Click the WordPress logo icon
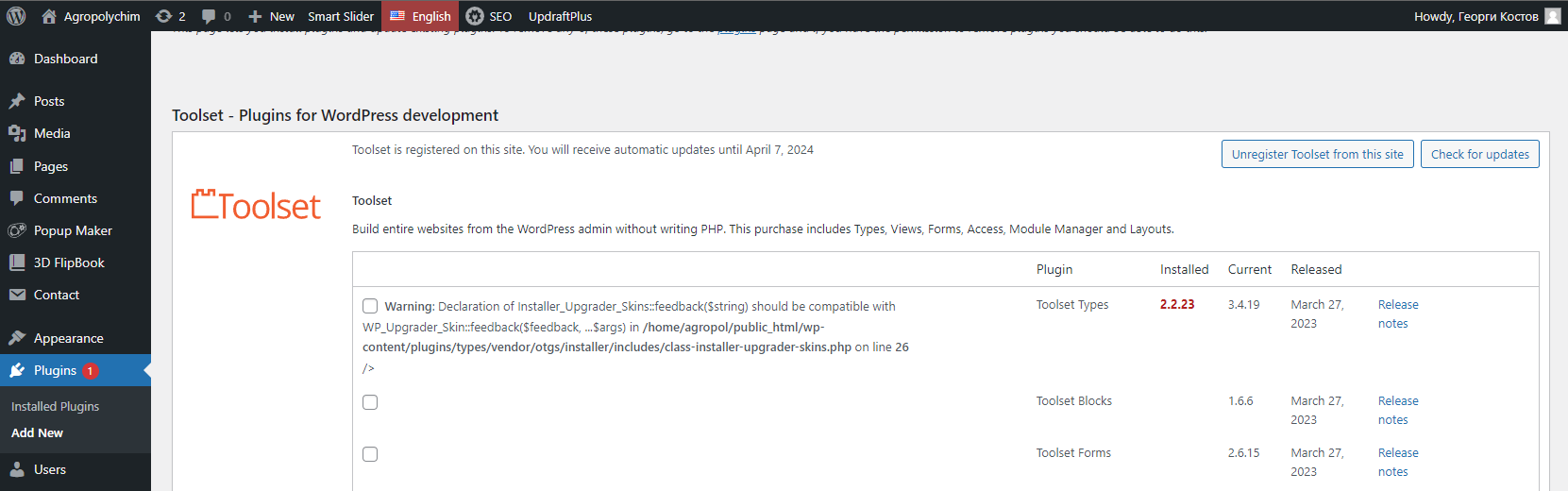This screenshot has height=491, width=1568. [x=16, y=16]
